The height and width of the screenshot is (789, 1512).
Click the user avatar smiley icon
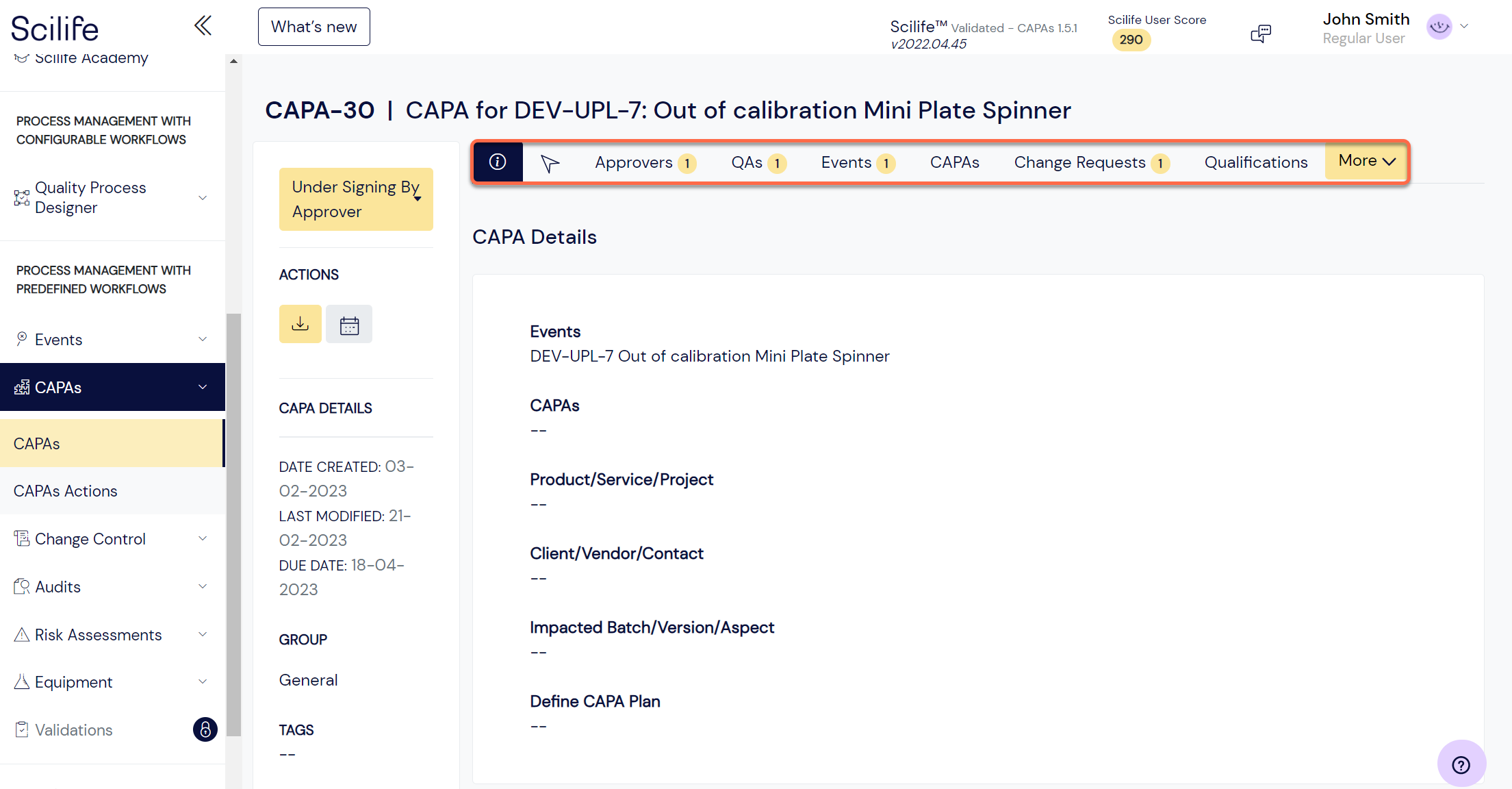click(1439, 27)
